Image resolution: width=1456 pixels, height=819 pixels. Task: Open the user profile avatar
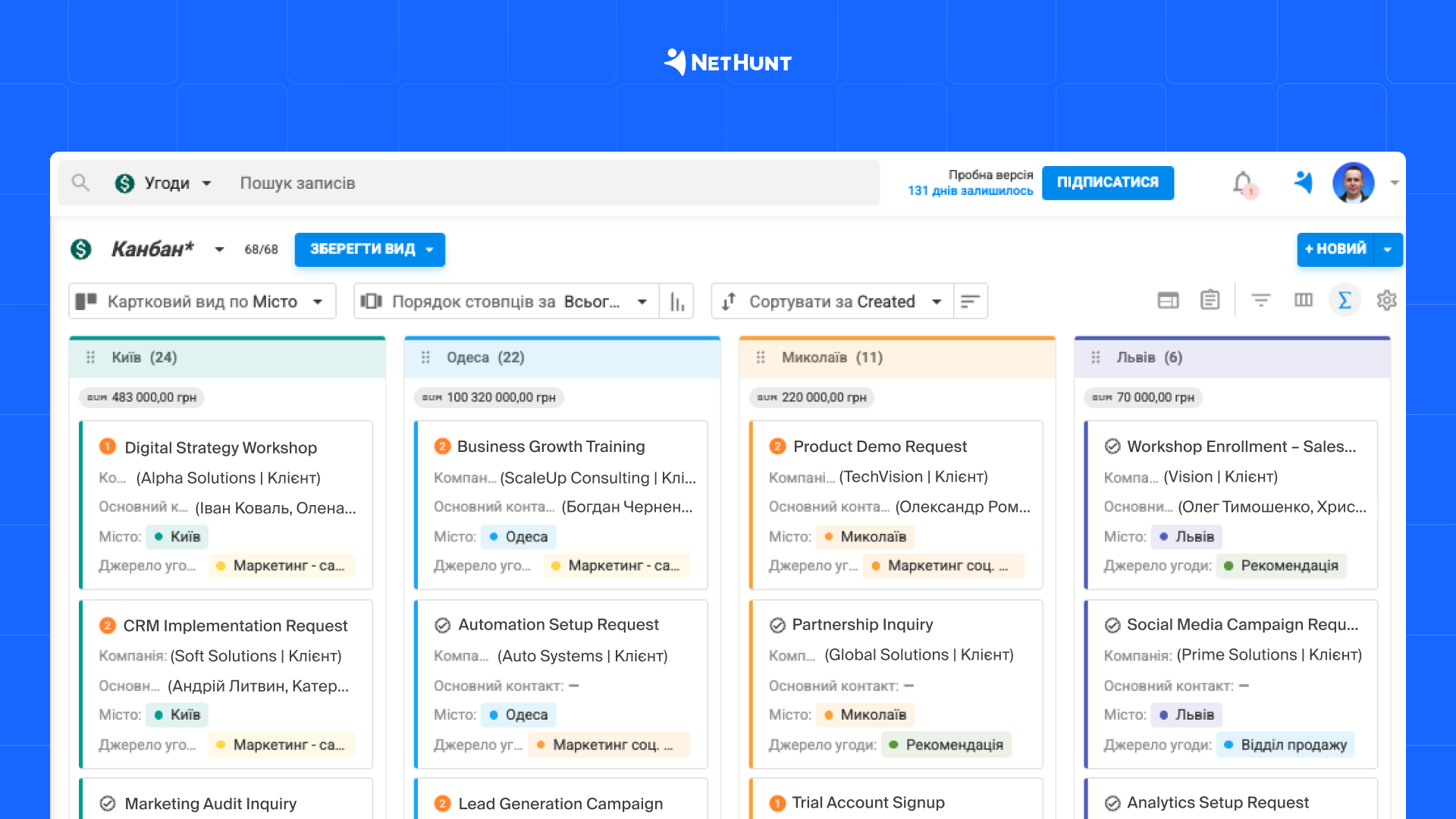tap(1353, 183)
